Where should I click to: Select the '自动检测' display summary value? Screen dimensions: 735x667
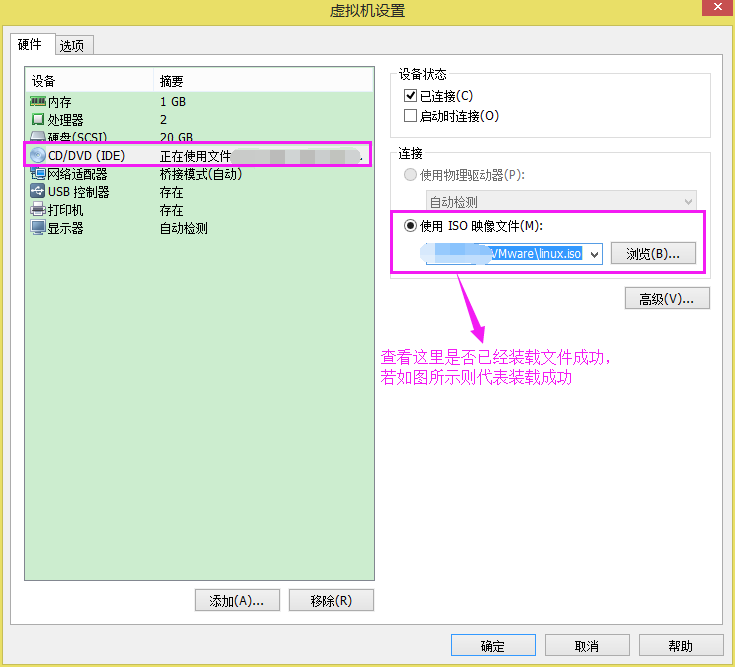click(183, 228)
